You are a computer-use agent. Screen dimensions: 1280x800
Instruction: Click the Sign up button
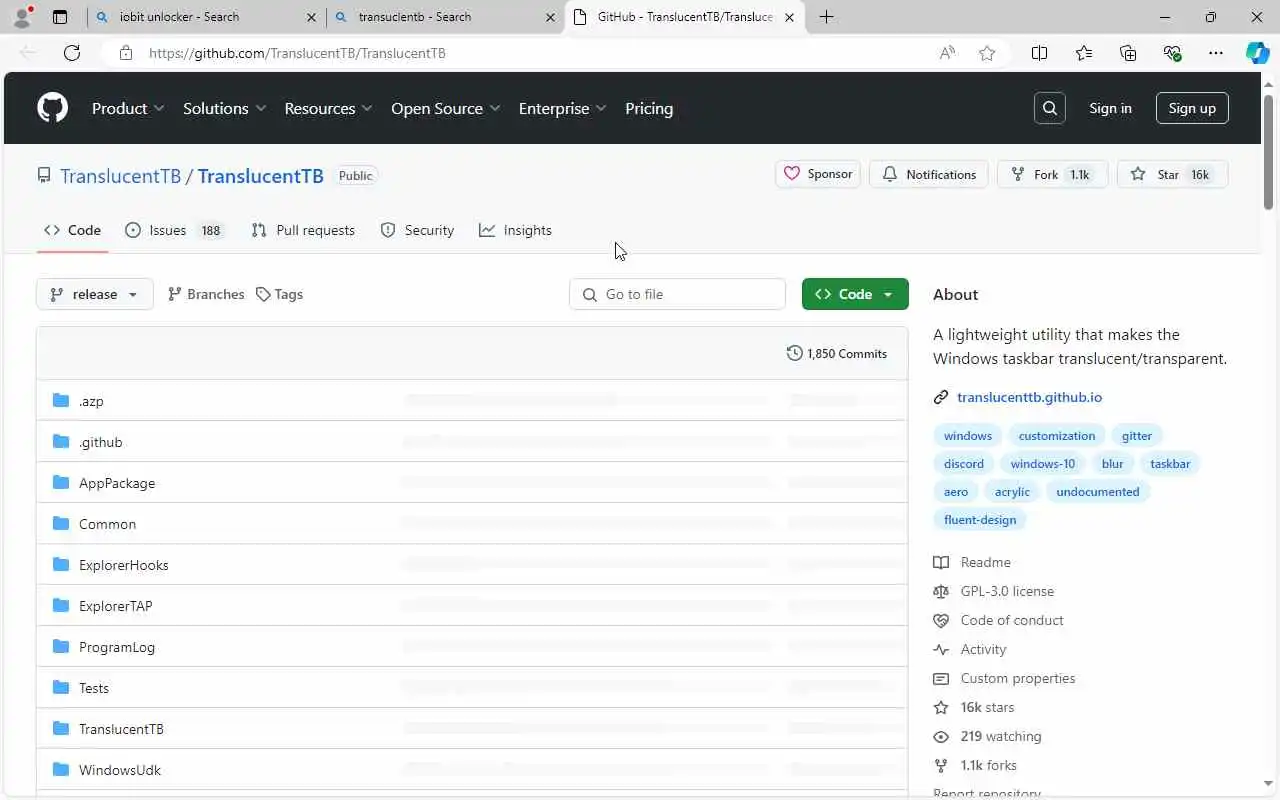[1192, 108]
